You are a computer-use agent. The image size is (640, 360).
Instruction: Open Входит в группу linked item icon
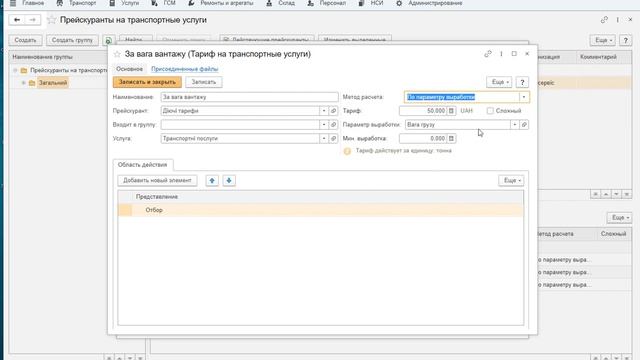tap(333, 124)
